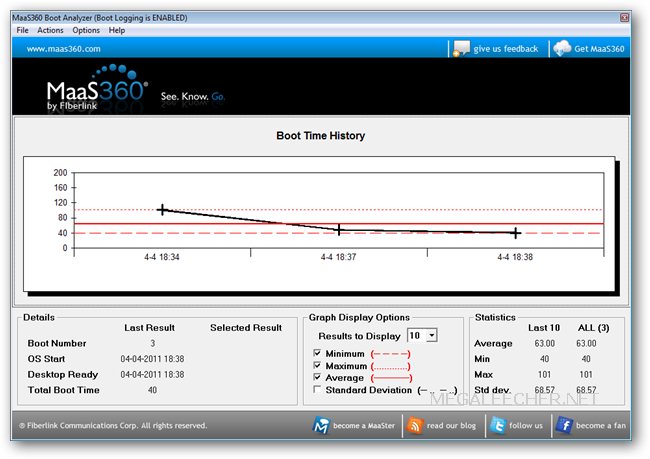Screen dimensions: 650x459
Task: Click the Last 10 Average value 63.00
Action: click(544, 343)
